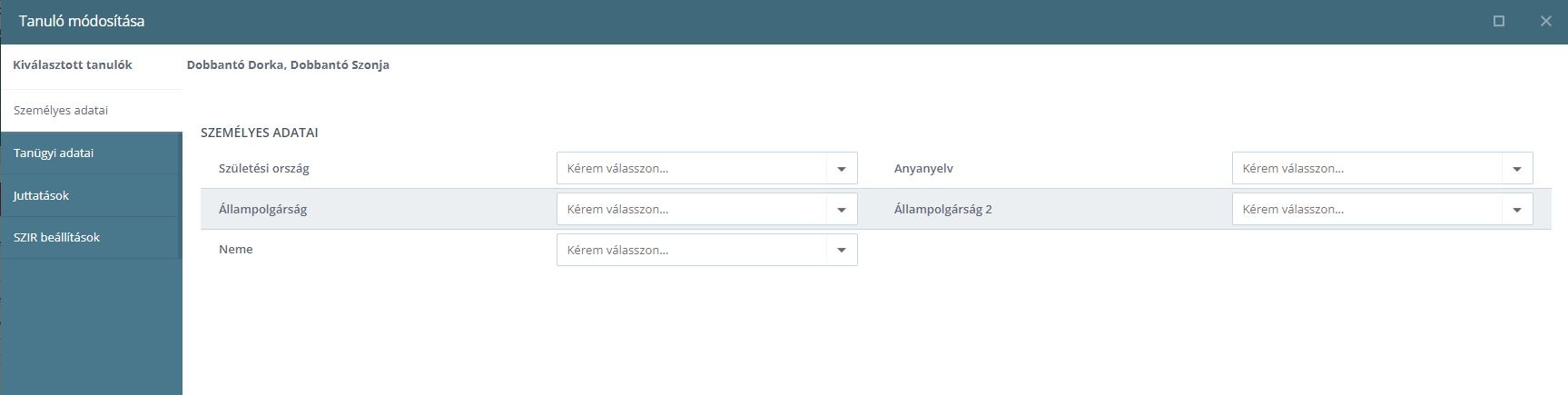Switch to SZIR beállítások tab
Screen dimensions: 1568x395
pos(91,238)
